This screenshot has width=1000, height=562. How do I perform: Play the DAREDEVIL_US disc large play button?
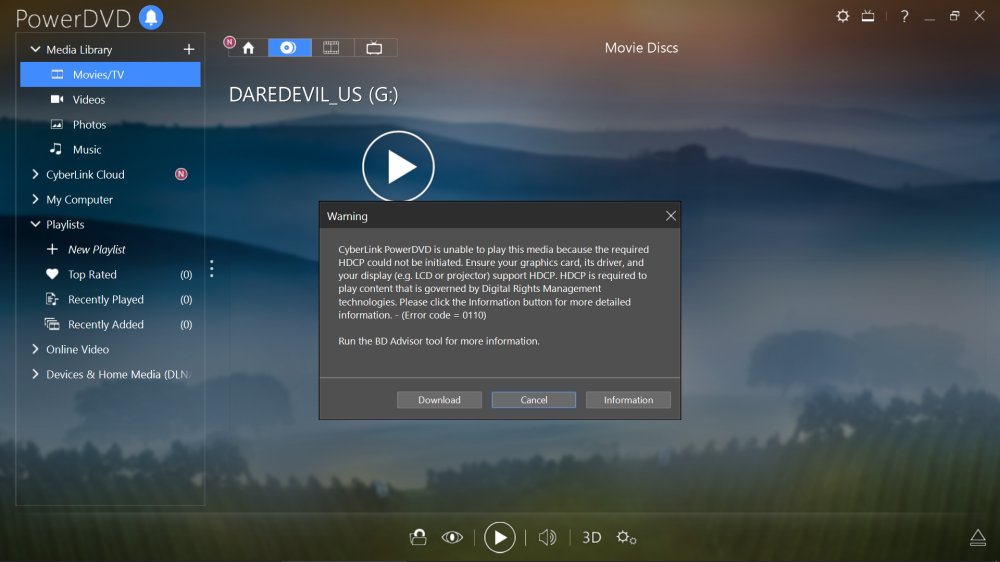pos(398,166)
